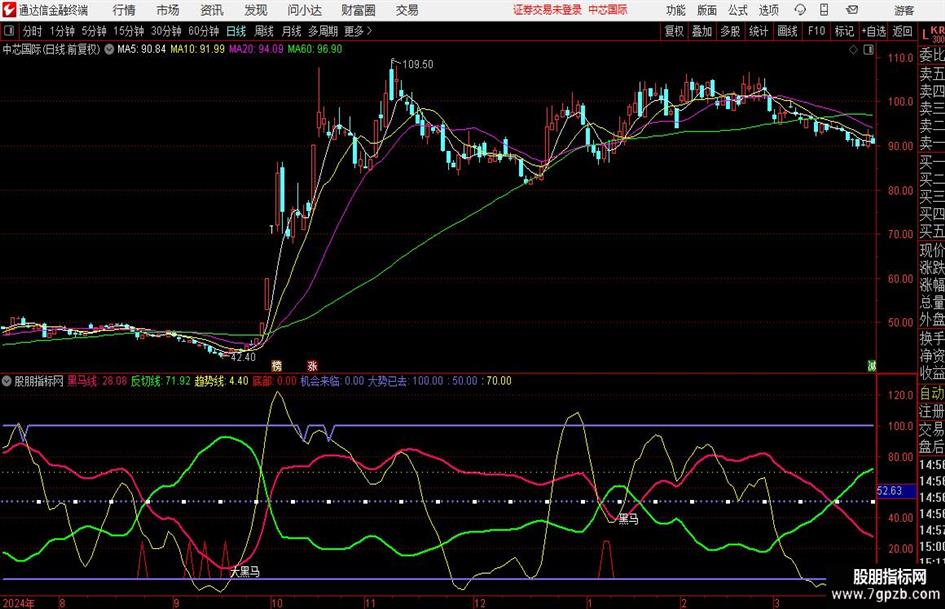Click the month 12 marker on the time axis

pyautogui.click(x=479, y=603)
